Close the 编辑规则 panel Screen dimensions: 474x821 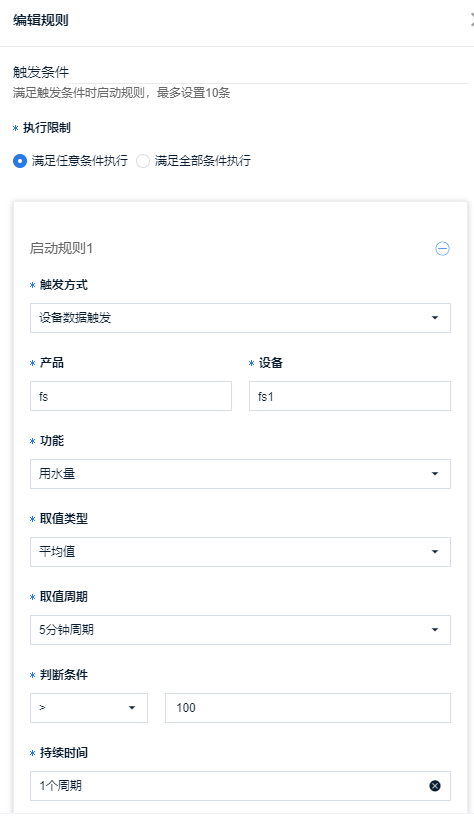(471, 20)
